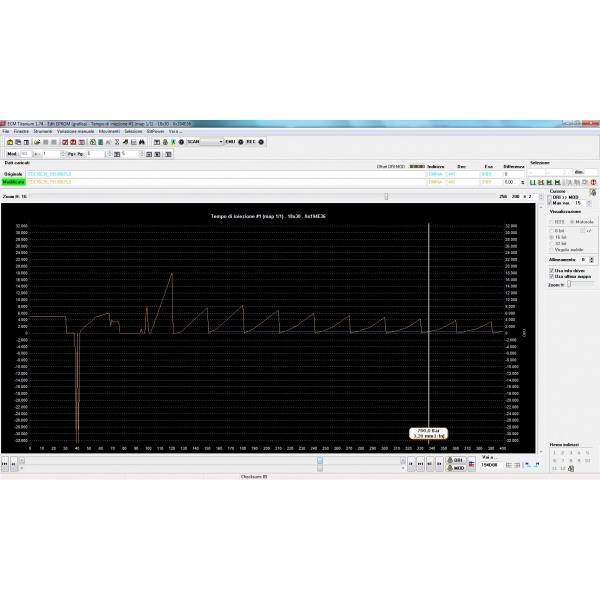Toggle the ORI >> MOD checkbox
Viewport: 600px width, 600px height.
tap(550, 197)
